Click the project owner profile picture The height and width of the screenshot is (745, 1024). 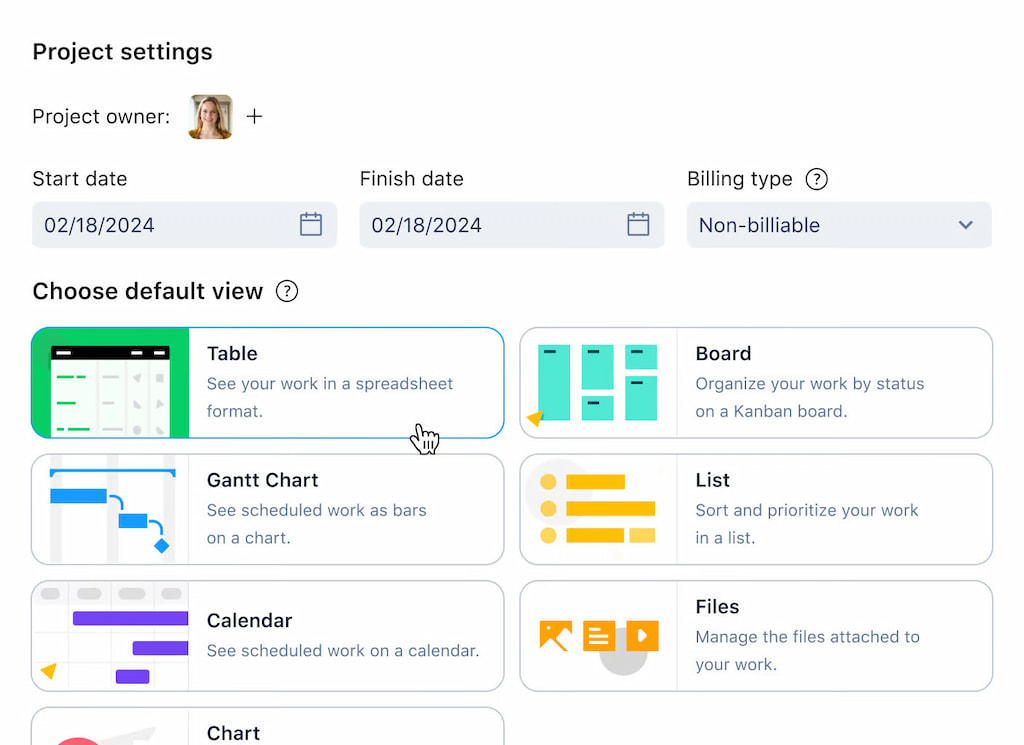click(210, 116)
